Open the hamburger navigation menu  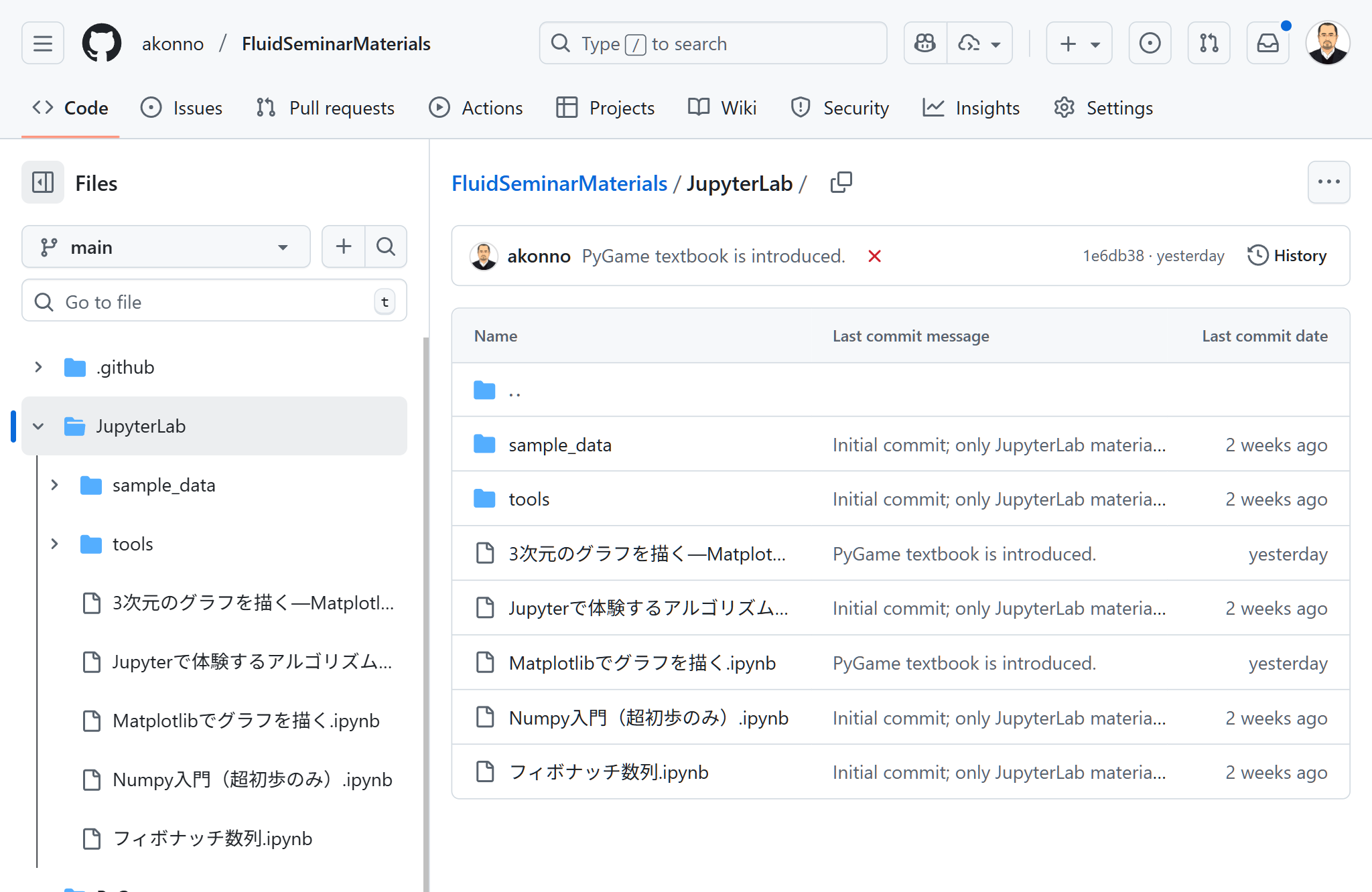tap(42, 43)
